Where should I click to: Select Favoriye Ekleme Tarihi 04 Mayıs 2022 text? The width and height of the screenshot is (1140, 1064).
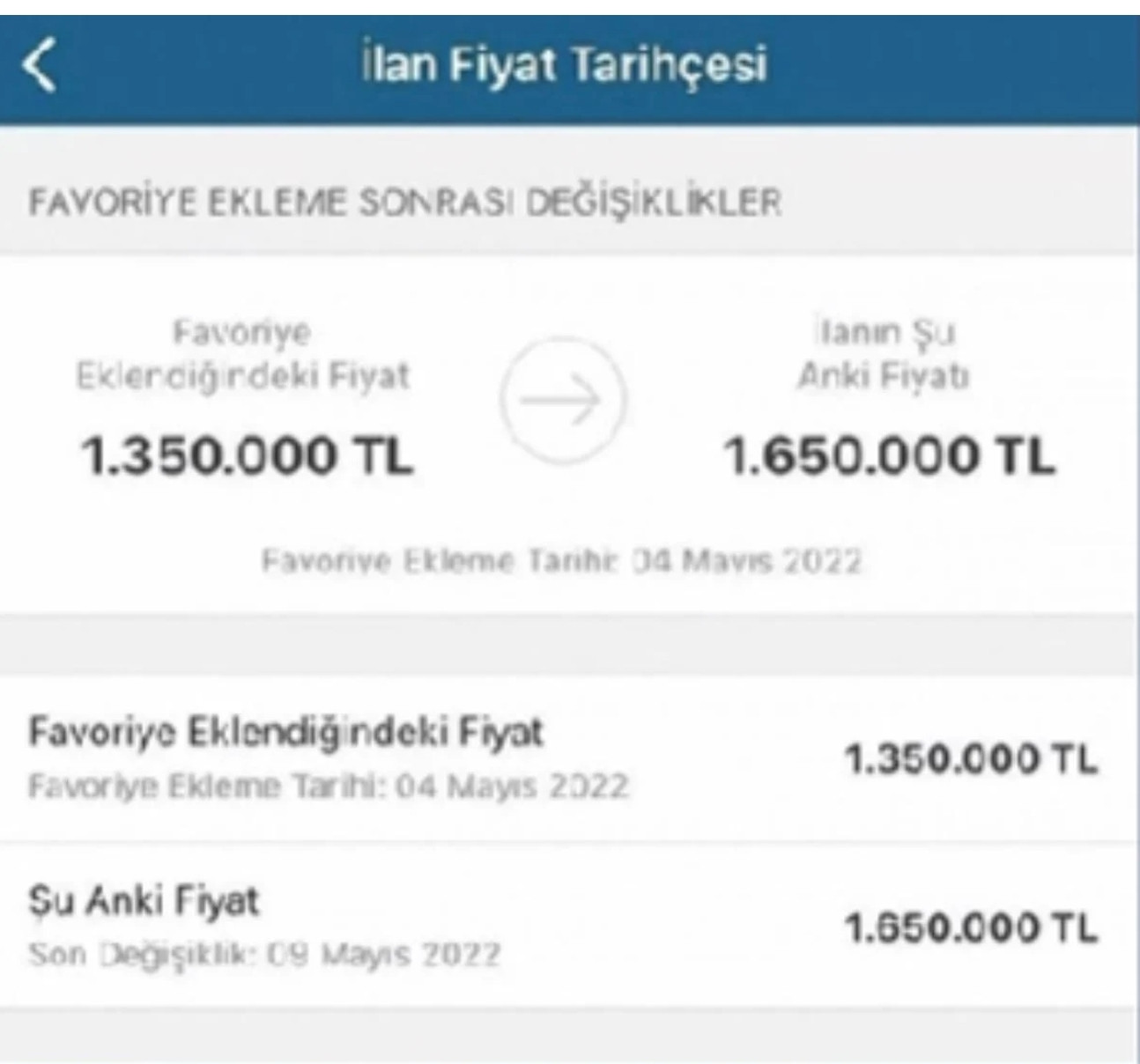click(565, 559)
